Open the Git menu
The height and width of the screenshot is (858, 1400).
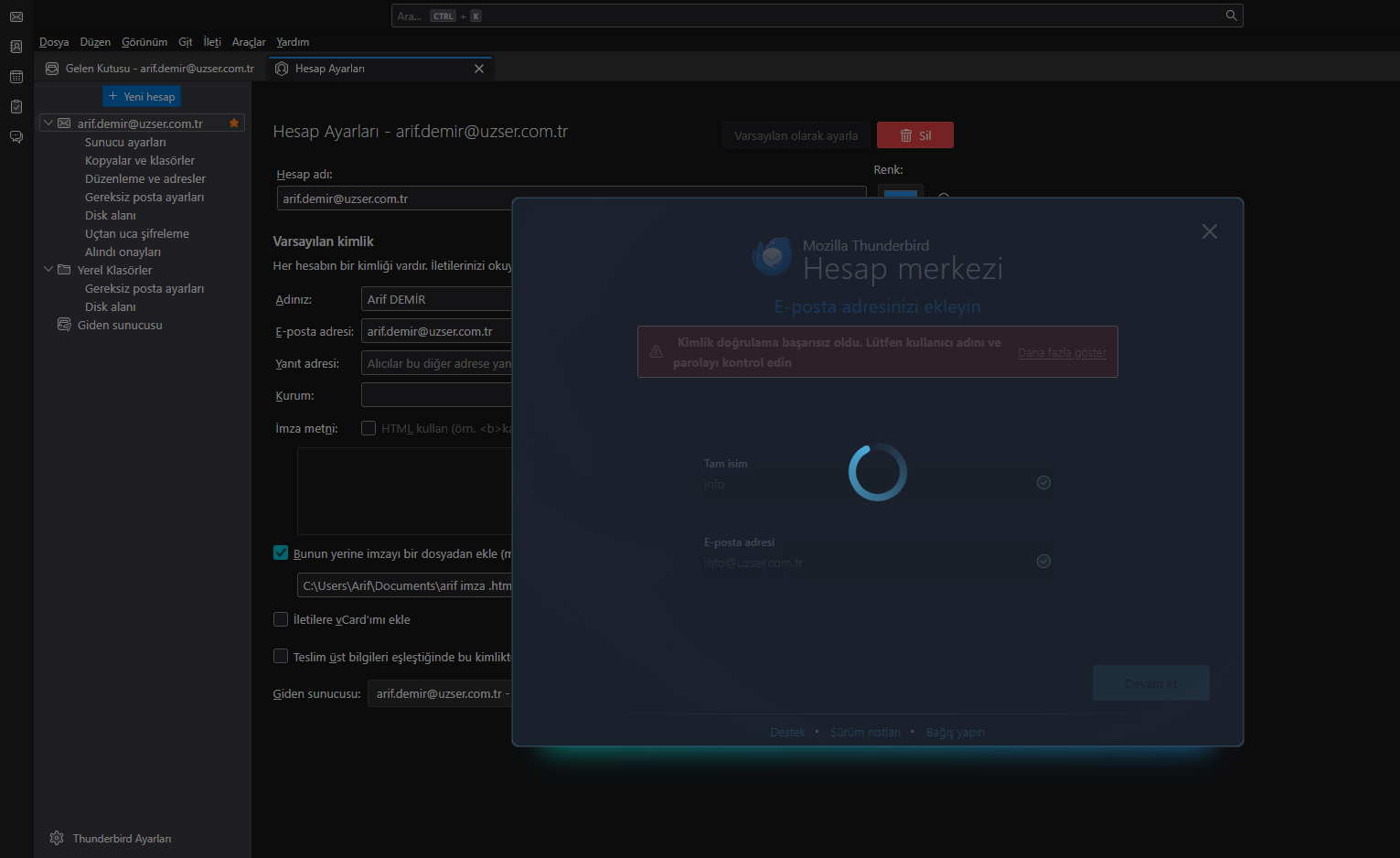[186, 42]
